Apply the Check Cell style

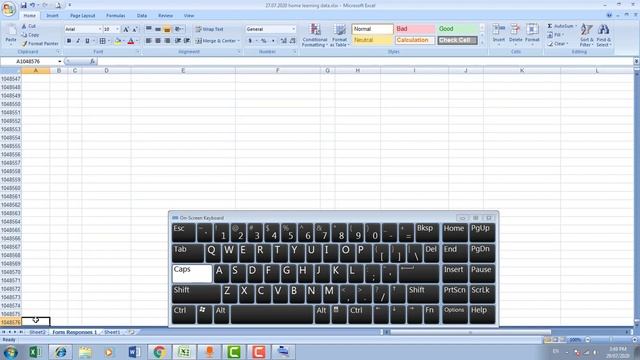[x=457, y=40]
